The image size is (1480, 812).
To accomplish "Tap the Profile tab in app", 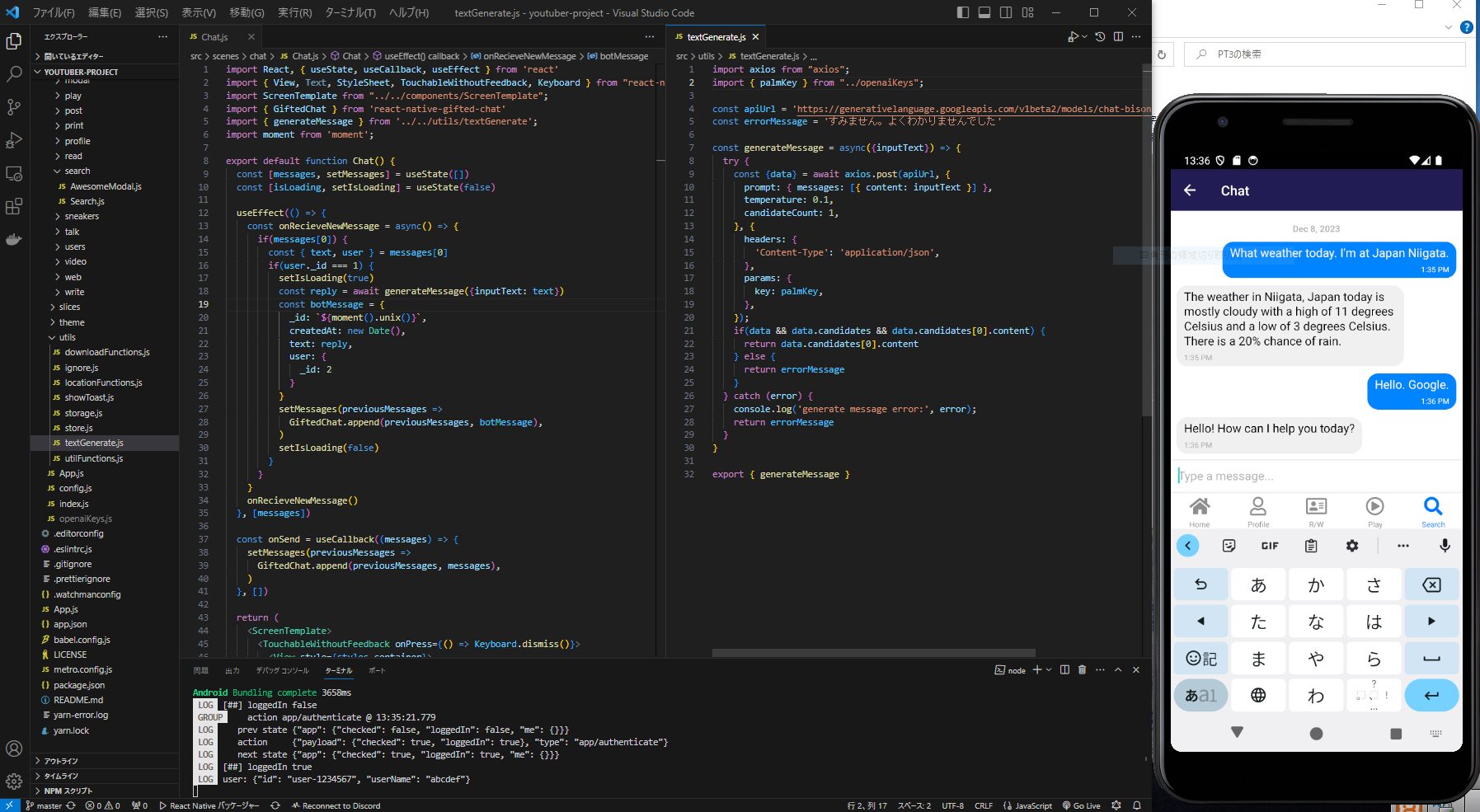I will (x=1258, y=511).
